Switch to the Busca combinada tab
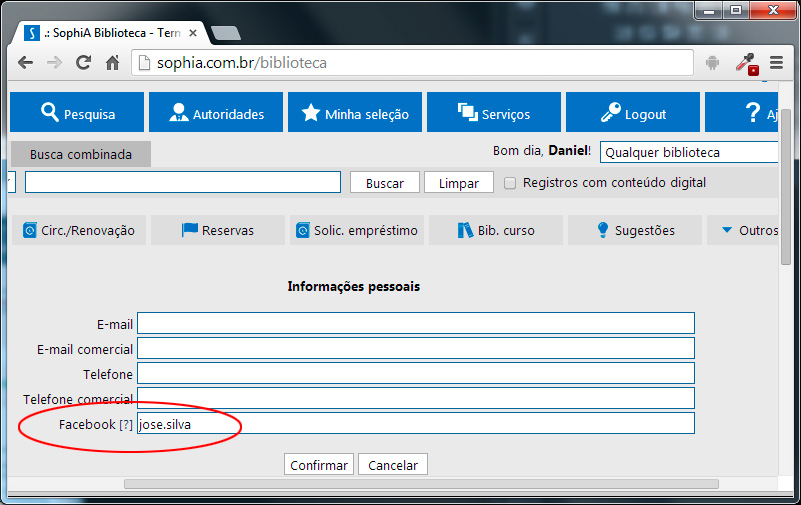 80,155
